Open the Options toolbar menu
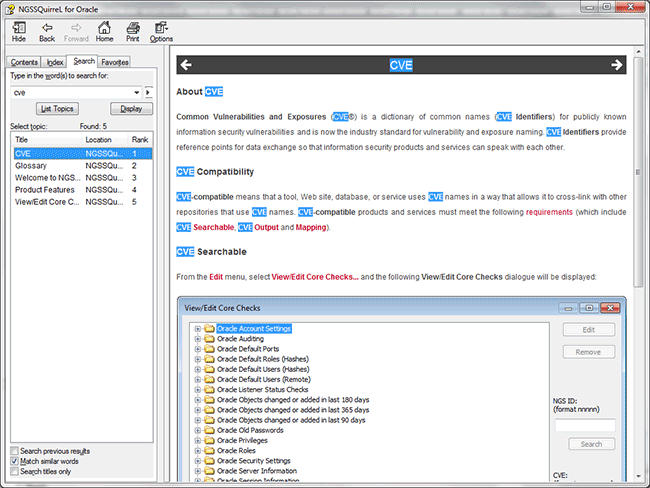This screenshot has width=650, height=488. (x=161, y=32)
